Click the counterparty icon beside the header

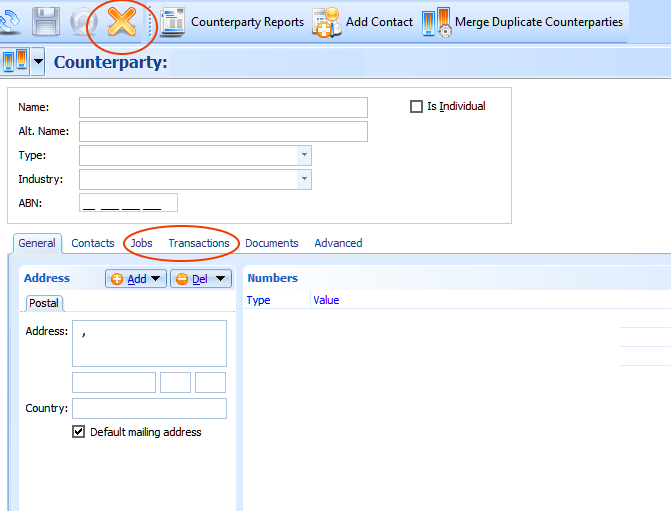pos(15,62)
